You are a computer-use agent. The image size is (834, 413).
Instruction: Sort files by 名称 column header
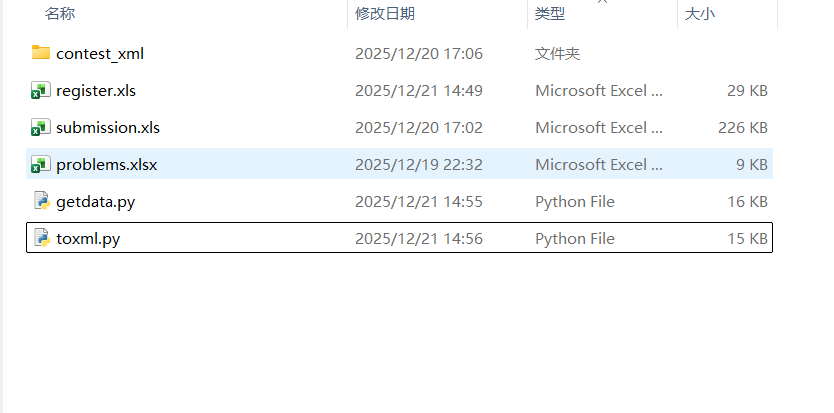pos(60,14)
